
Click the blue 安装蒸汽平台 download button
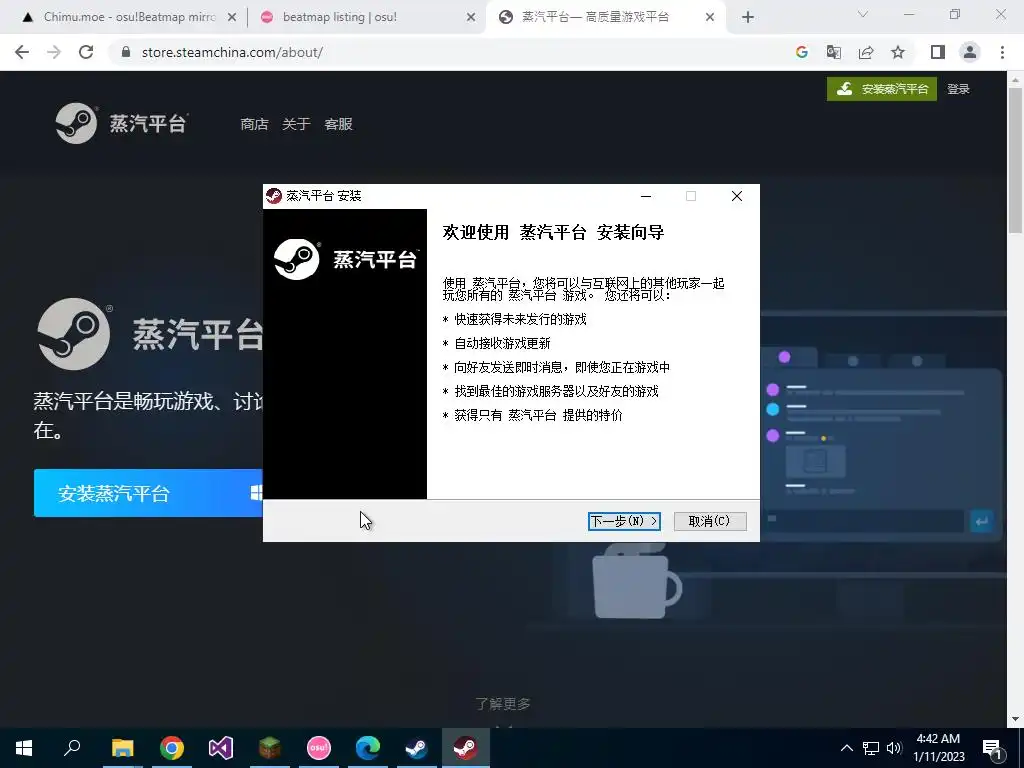pos(148,493)
